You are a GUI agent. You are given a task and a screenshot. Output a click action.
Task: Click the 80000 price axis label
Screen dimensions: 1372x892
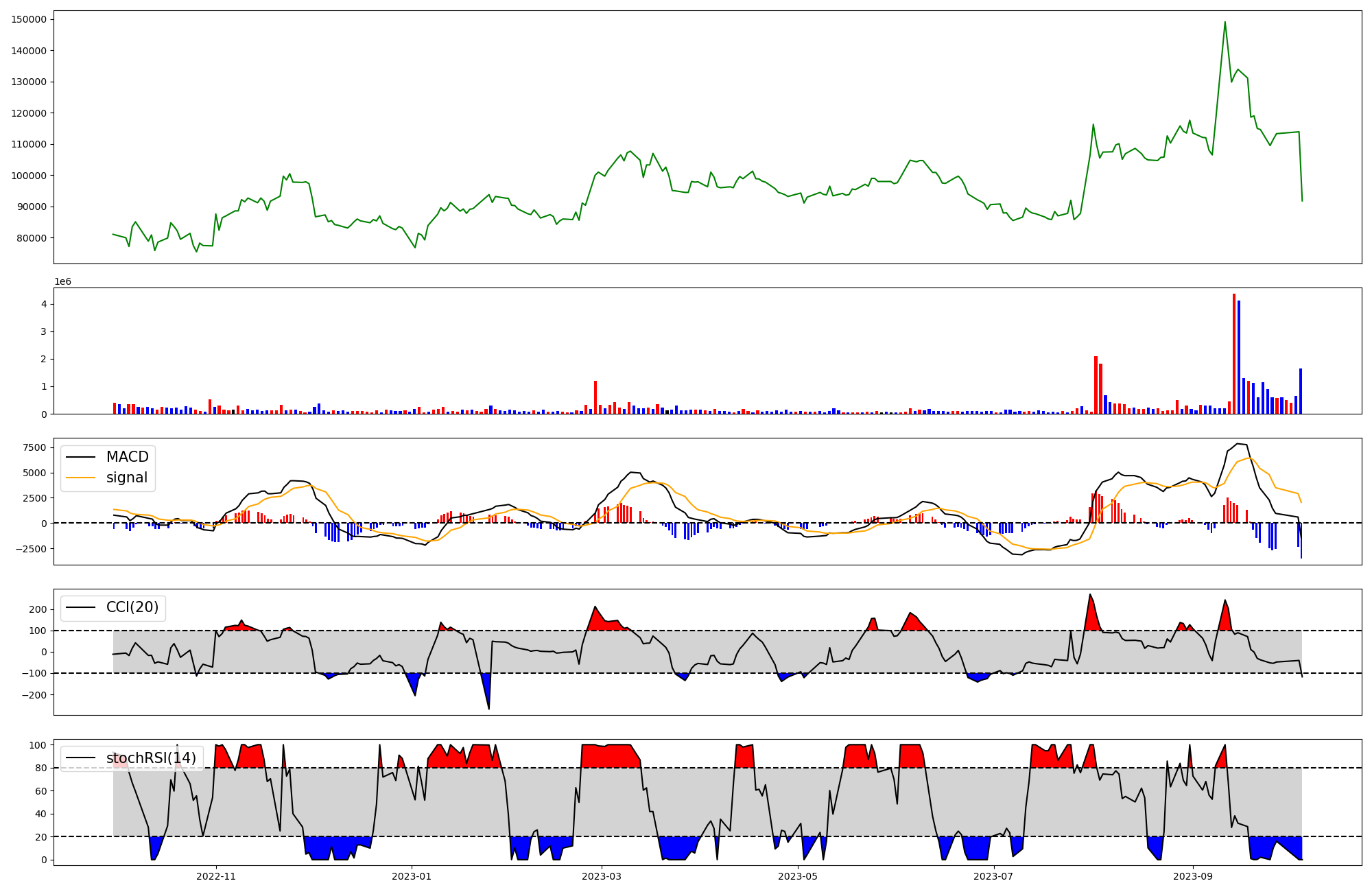[32, 238]
